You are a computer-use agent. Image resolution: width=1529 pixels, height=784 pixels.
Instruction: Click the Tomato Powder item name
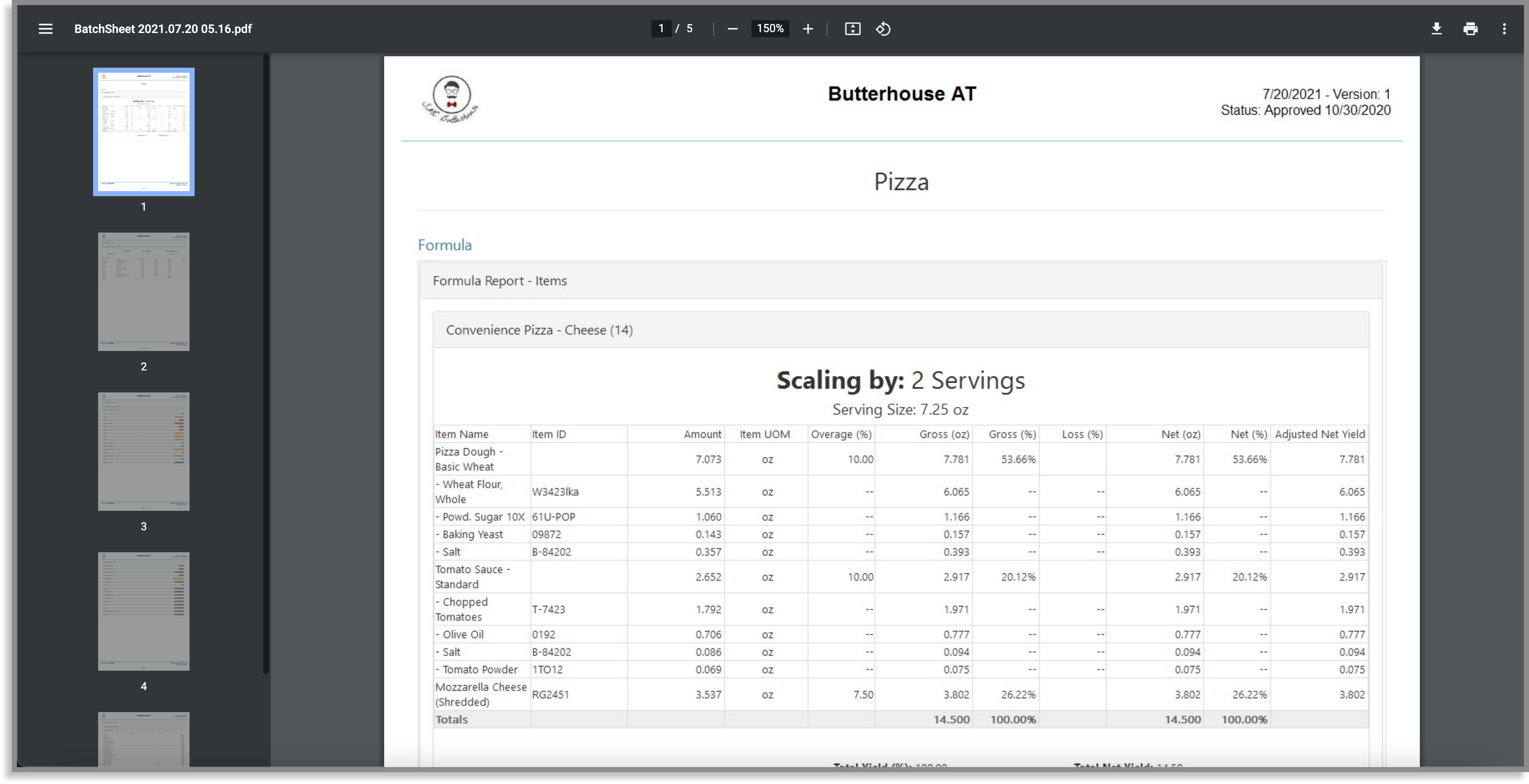tap(477, 669)
